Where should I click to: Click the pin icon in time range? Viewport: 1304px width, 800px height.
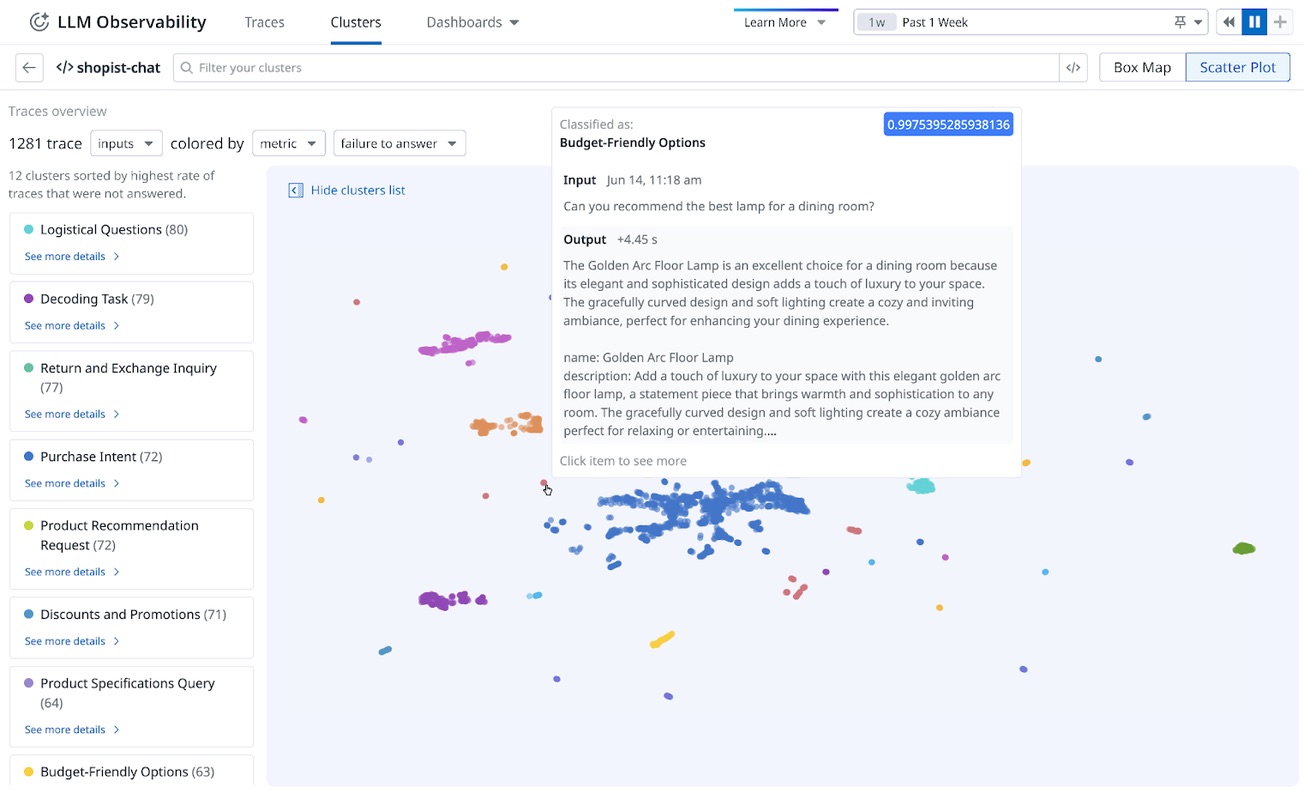[1180, 22]
